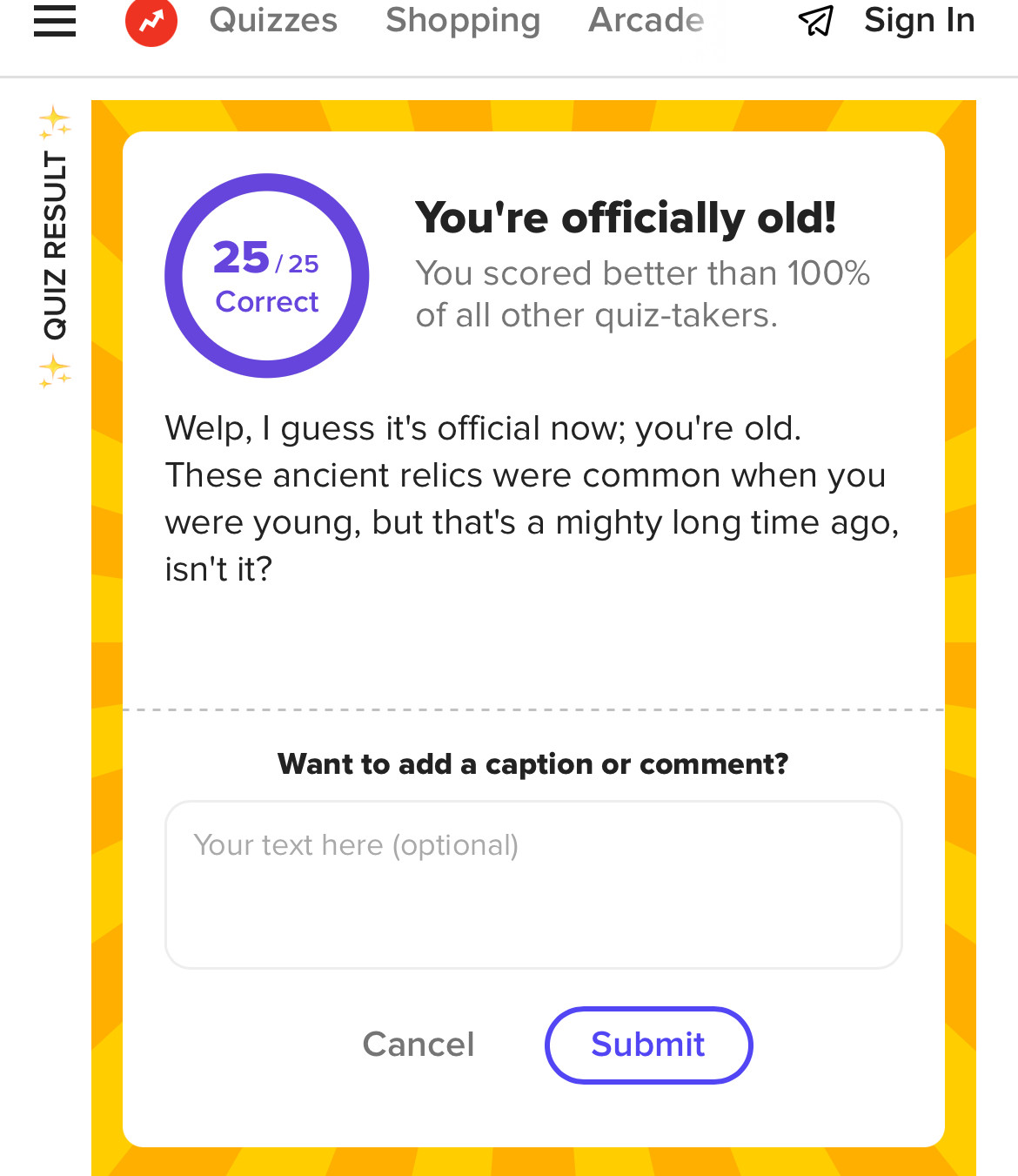This screenshot has height=1176, width=1018.
Task: Open the Shopping section
Action: coord(463,20)
